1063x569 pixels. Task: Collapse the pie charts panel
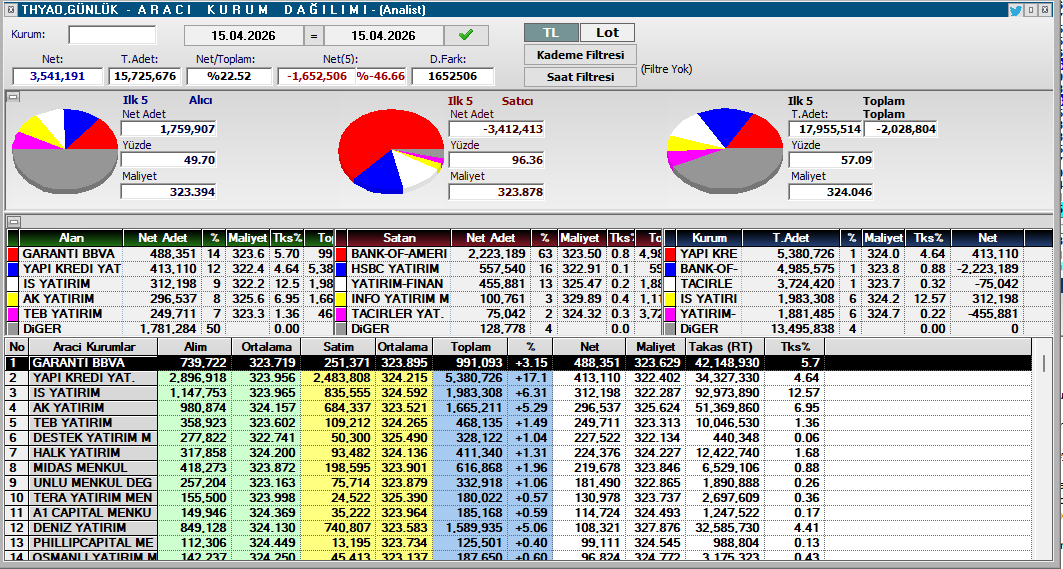point(14,97)
